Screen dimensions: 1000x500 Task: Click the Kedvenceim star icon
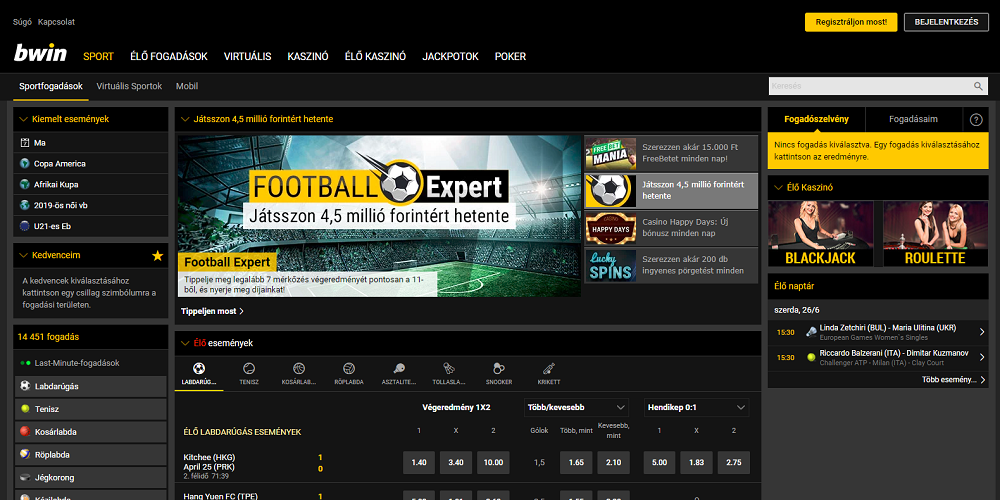(x=157, y=256)
